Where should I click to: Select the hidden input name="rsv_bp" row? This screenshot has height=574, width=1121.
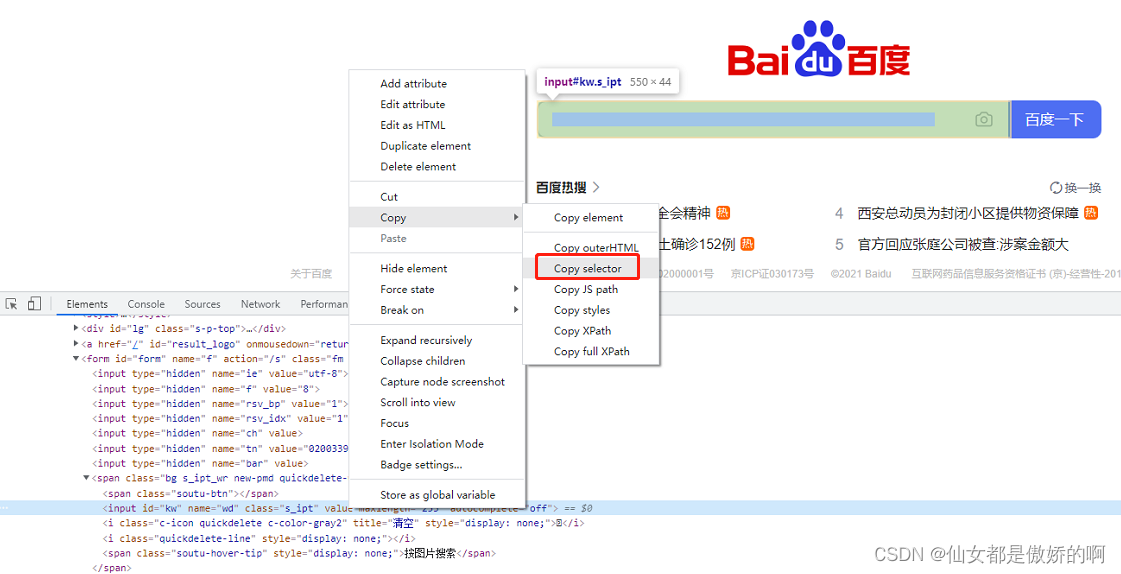(x=220, y=404)
